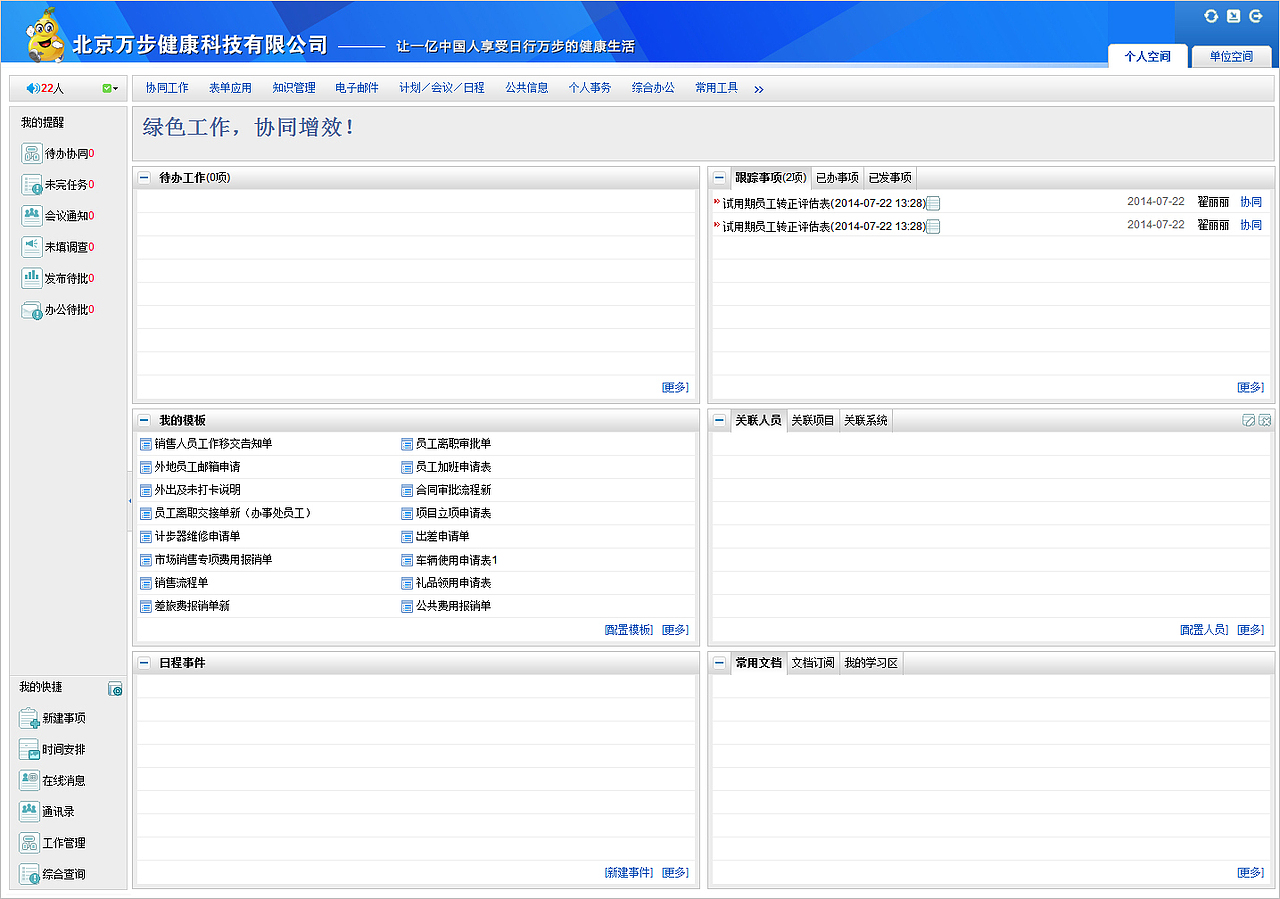Open 未完任务 reminder icon

click(x=32, y=185)
